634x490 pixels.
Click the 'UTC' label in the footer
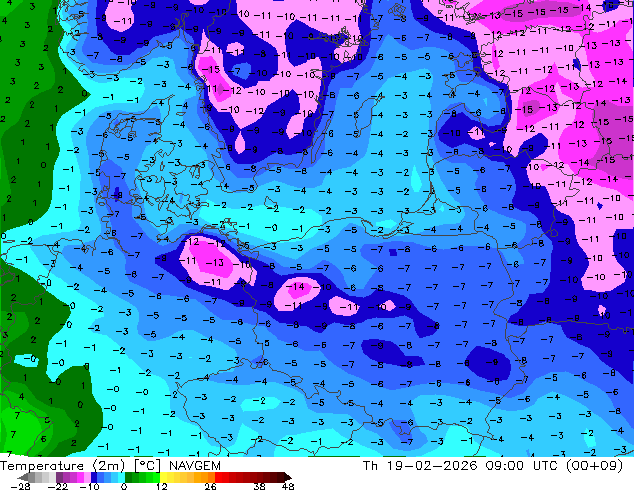(x=545, y=466)
